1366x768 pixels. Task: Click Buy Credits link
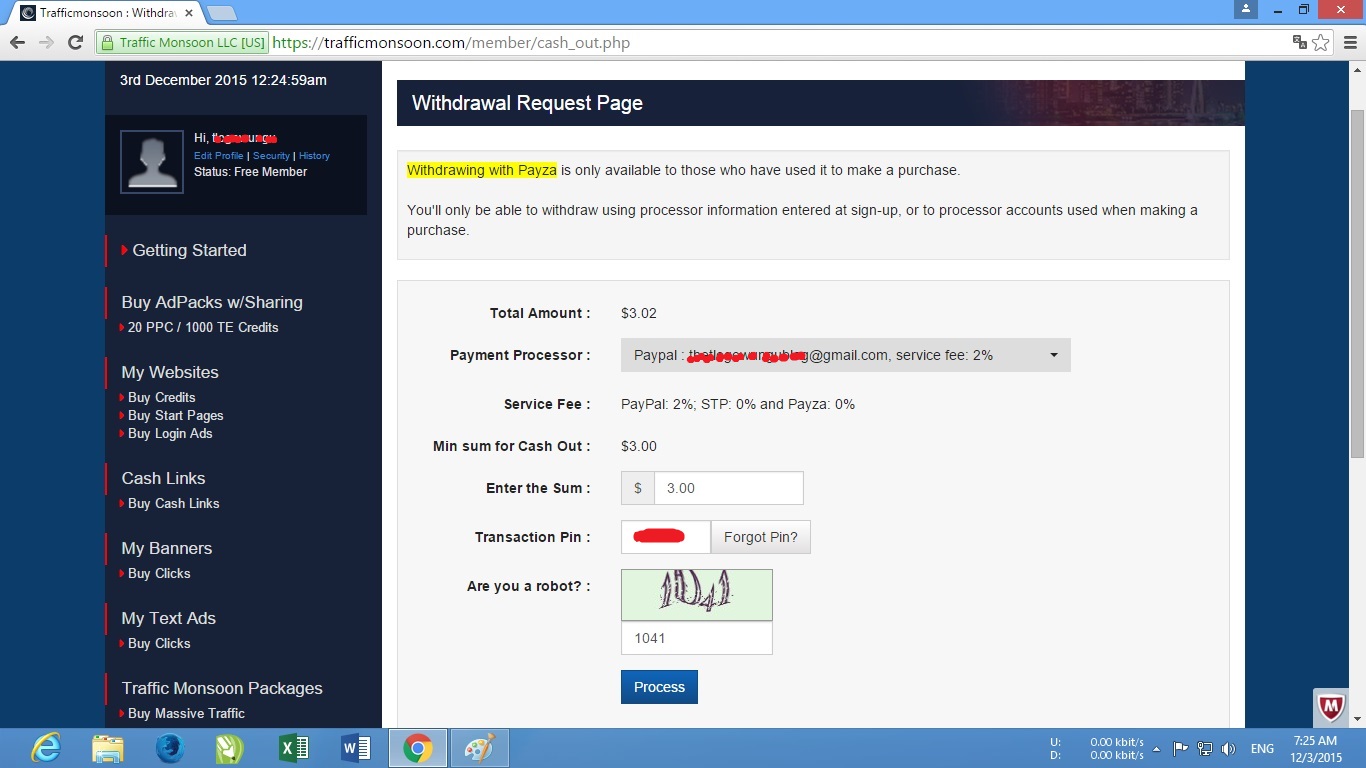[x=162, y=397]
